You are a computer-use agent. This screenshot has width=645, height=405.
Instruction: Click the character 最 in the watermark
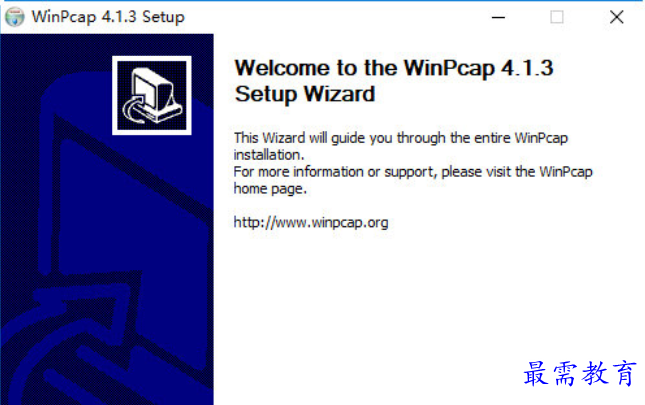pyautogui.click(x=536, y=373)
